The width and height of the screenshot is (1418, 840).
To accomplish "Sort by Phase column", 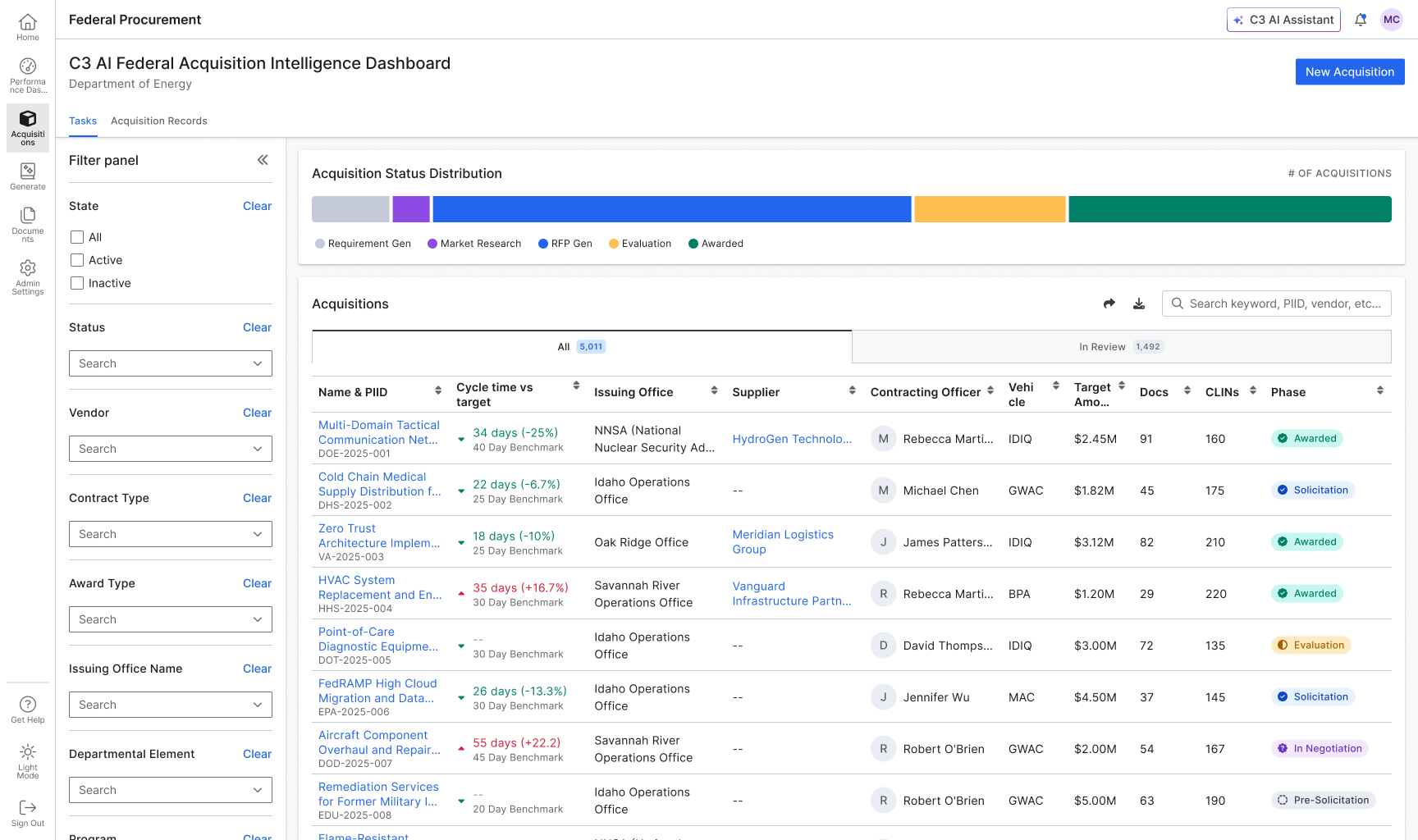I will coord(1380,390).
